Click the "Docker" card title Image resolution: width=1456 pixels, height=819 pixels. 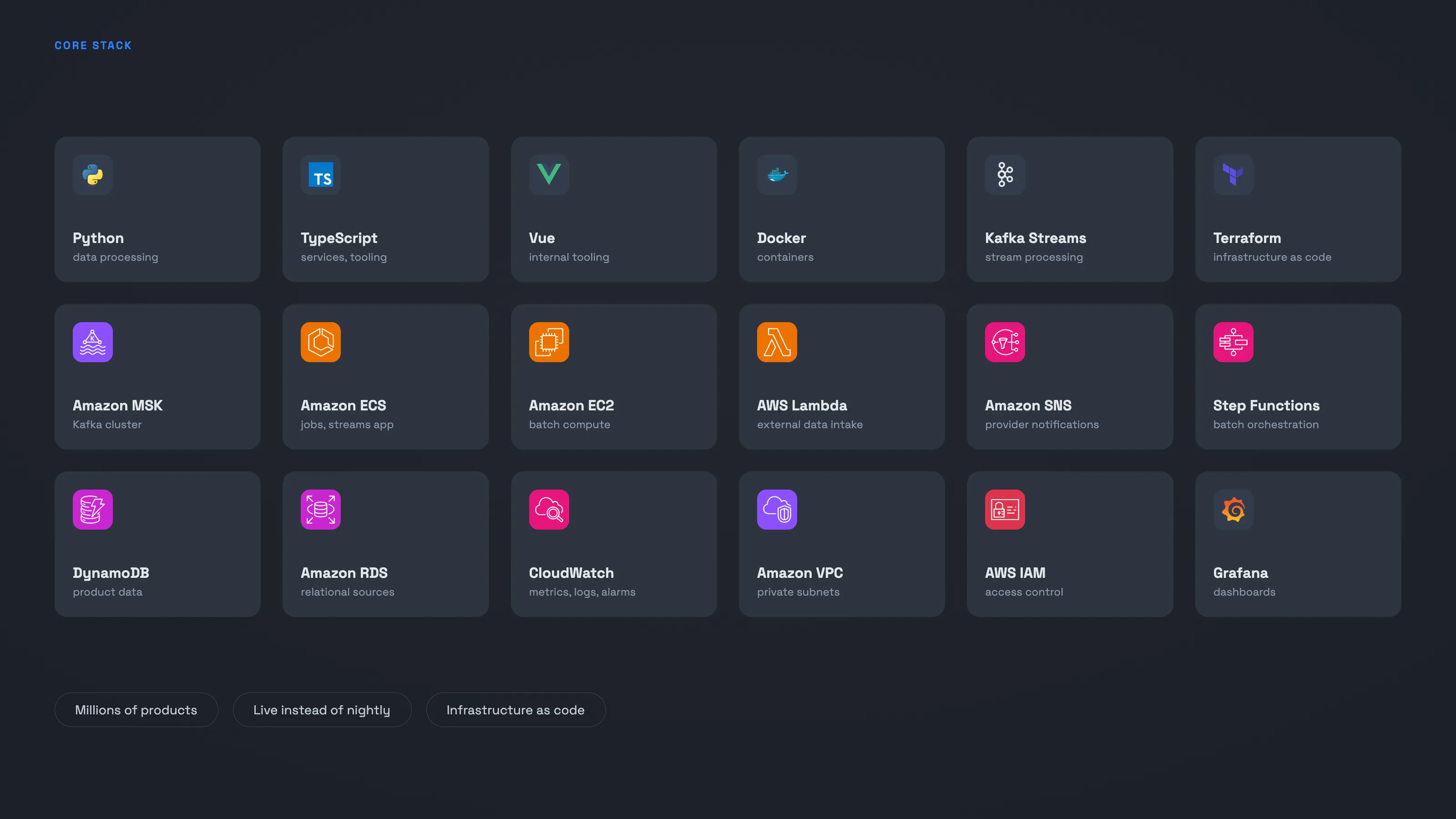[x=782, y=238]
